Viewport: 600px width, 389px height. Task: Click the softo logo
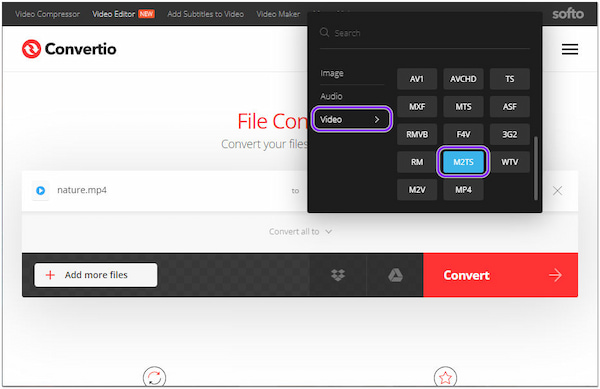point(568,14)
